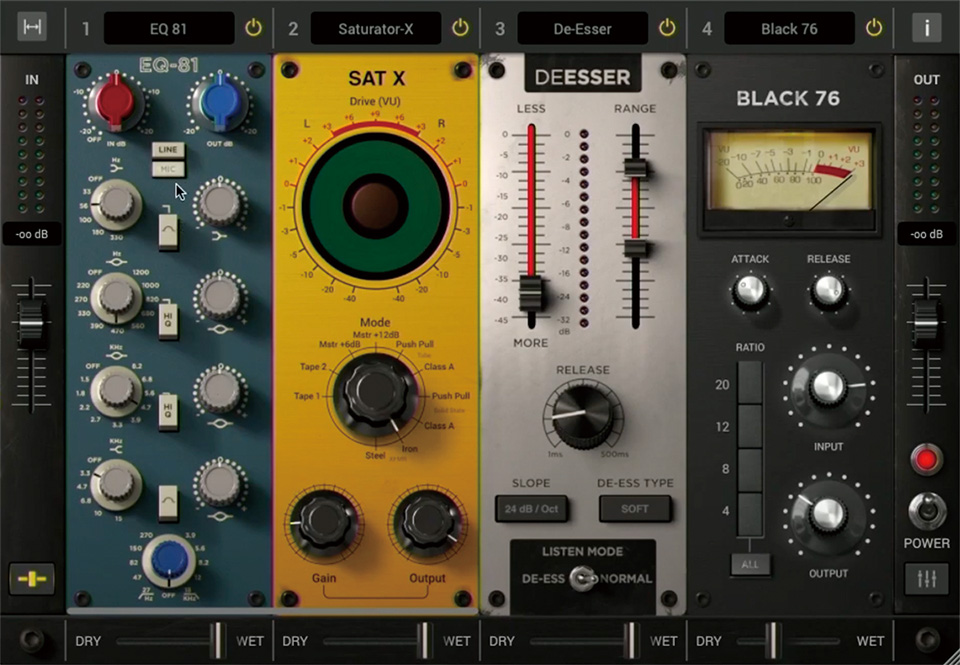This screenshot has height=665, width=960.
Task: Click the SAT X Output knob
Action: pyautogui.click(x=427, y=522)
